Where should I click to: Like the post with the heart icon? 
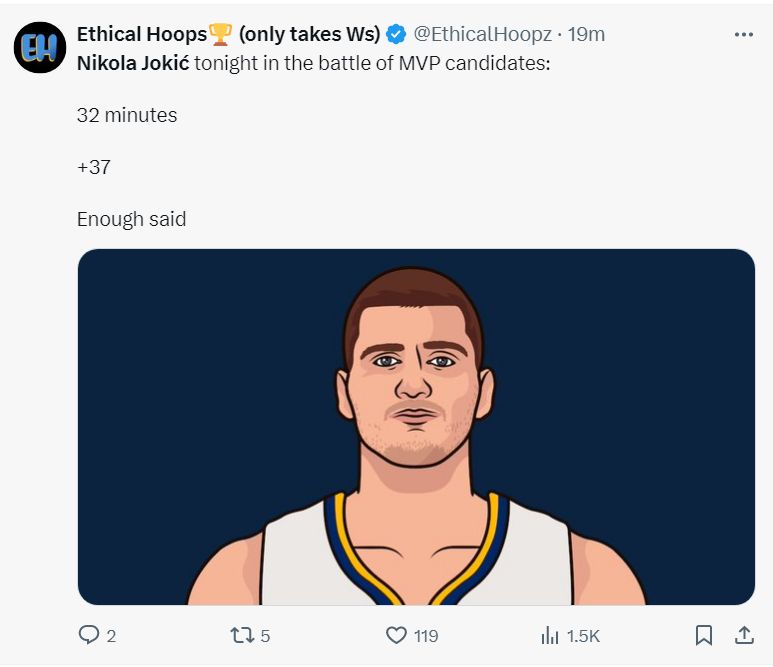396,635
